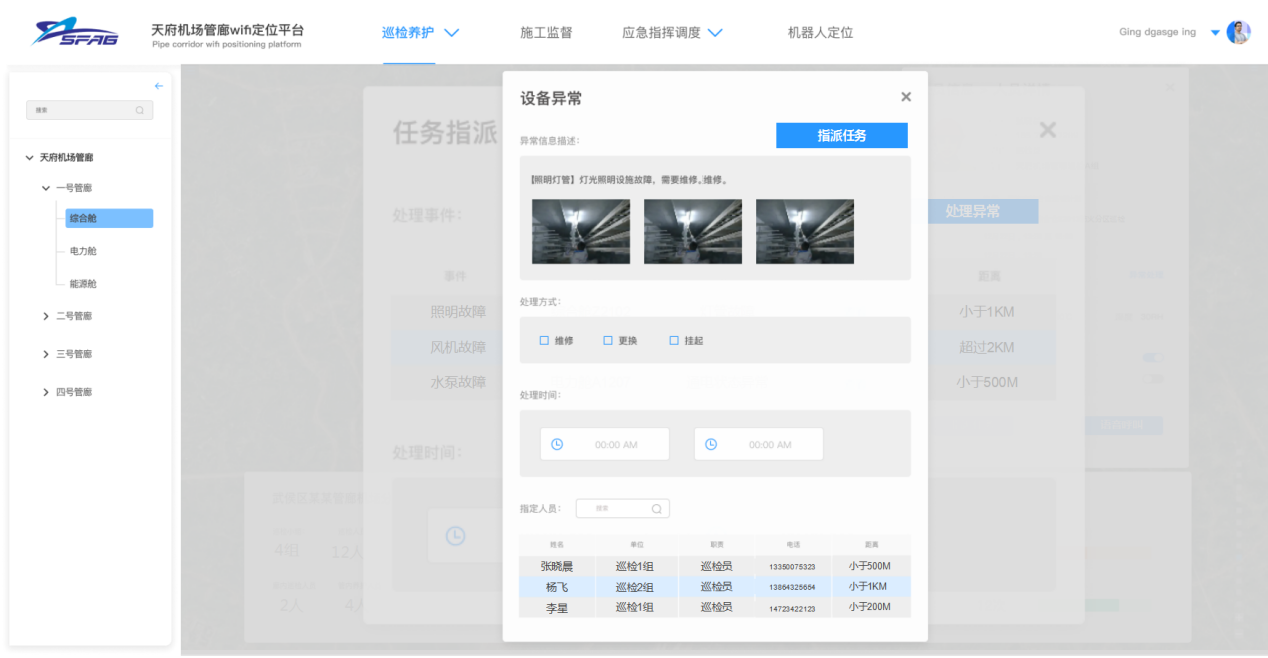Check the 维修 checkbox
Viewport: 1268px width, 658px height.
click(545, 341)
